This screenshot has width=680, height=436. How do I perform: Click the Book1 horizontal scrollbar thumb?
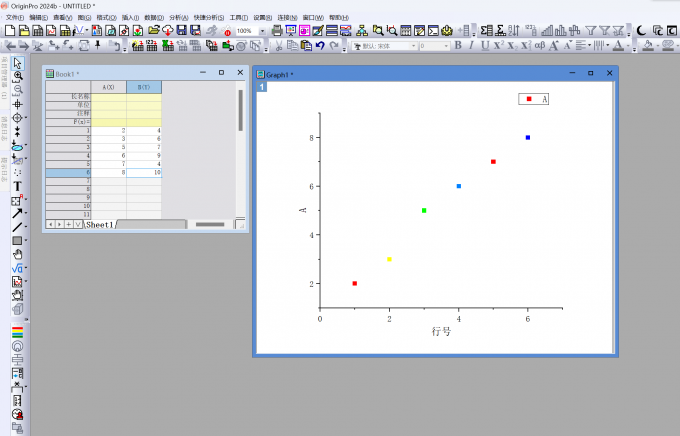click(x=210, y=224)
